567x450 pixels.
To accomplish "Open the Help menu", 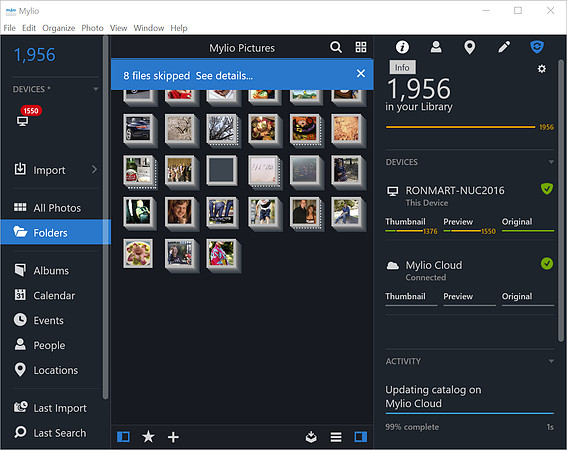I will point(179,28).
